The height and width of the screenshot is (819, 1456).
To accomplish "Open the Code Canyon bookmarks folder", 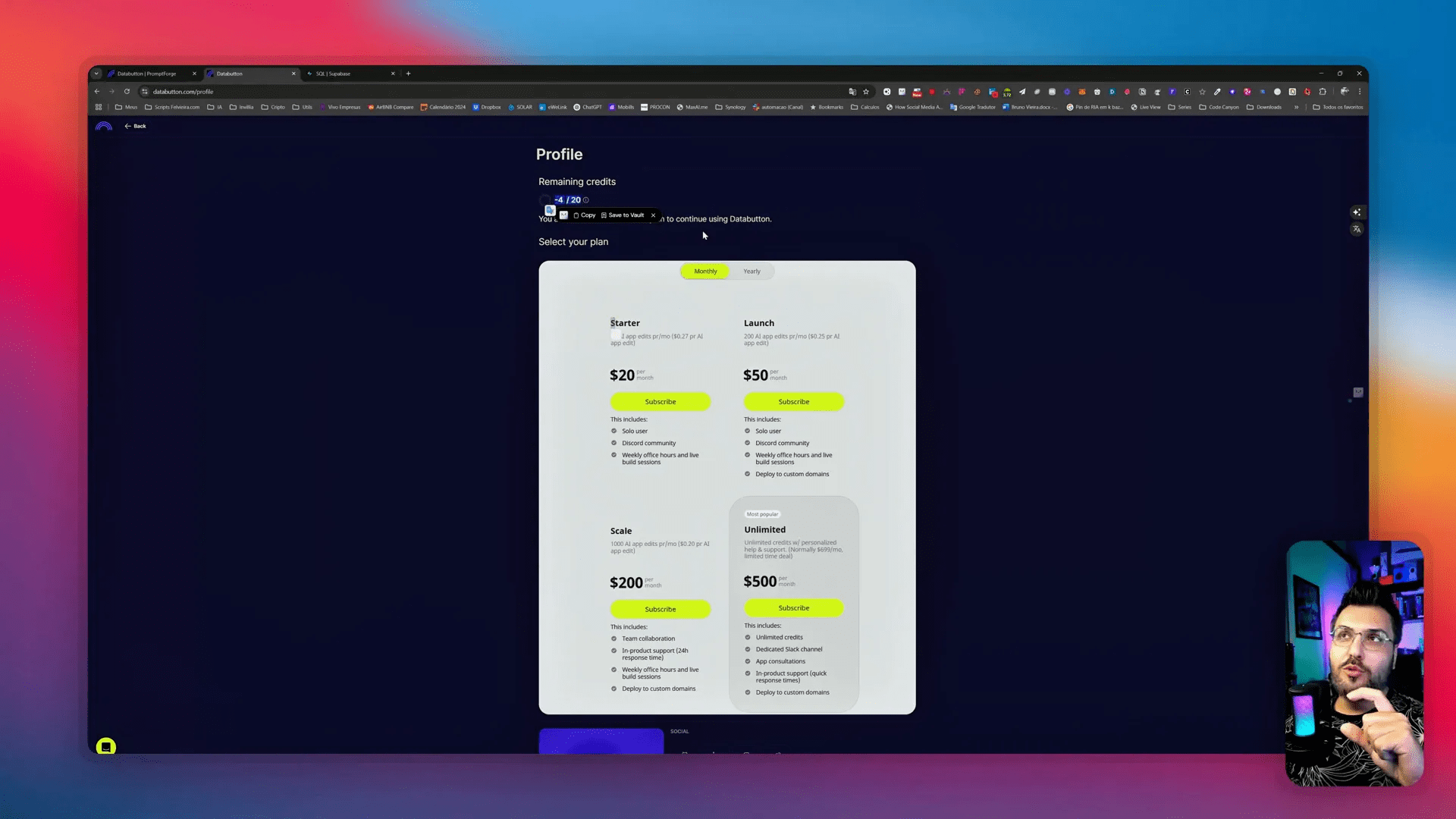I will (1219, 107).
